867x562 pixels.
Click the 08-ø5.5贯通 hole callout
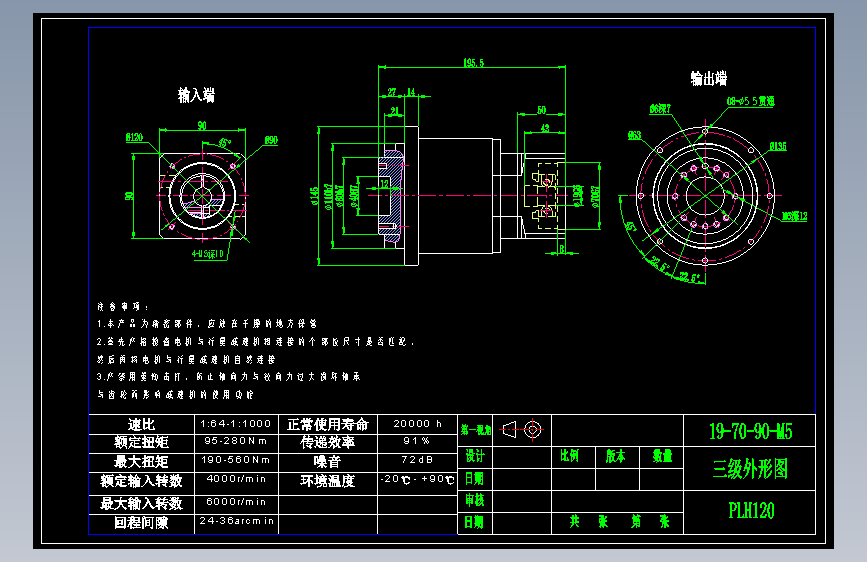coord(750,101)
